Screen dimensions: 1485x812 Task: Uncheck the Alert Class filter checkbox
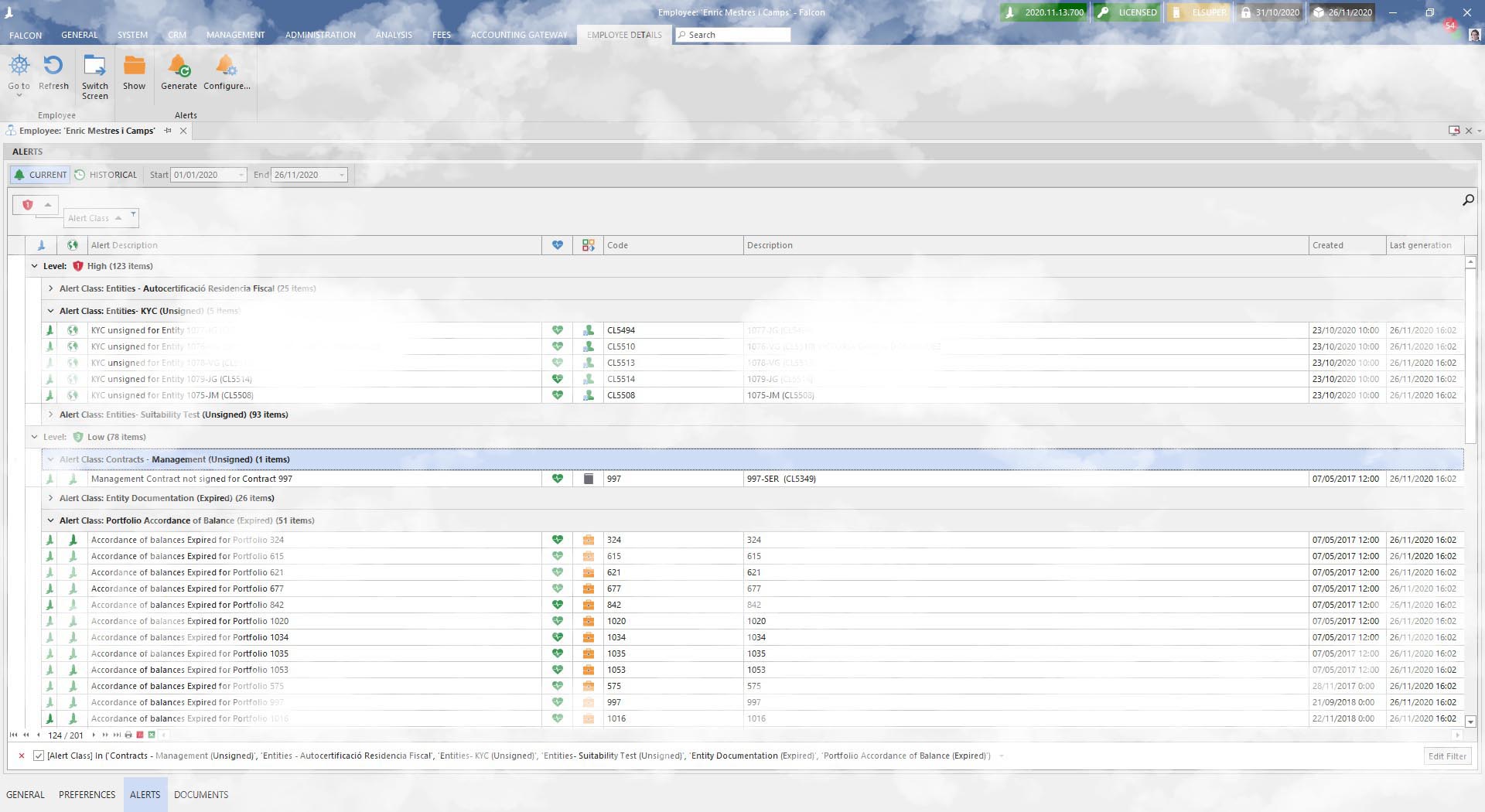(x=39, y=756)
